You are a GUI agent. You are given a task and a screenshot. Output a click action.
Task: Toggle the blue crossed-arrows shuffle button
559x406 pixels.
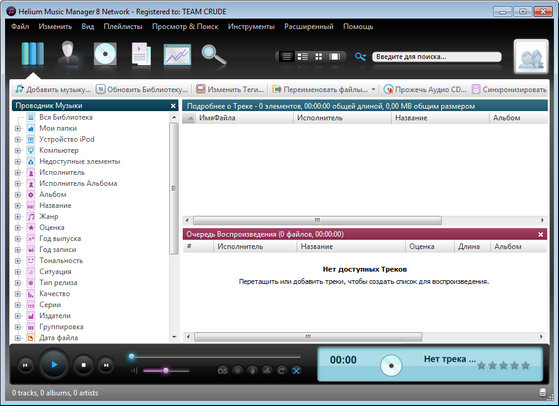click(296, 371)
